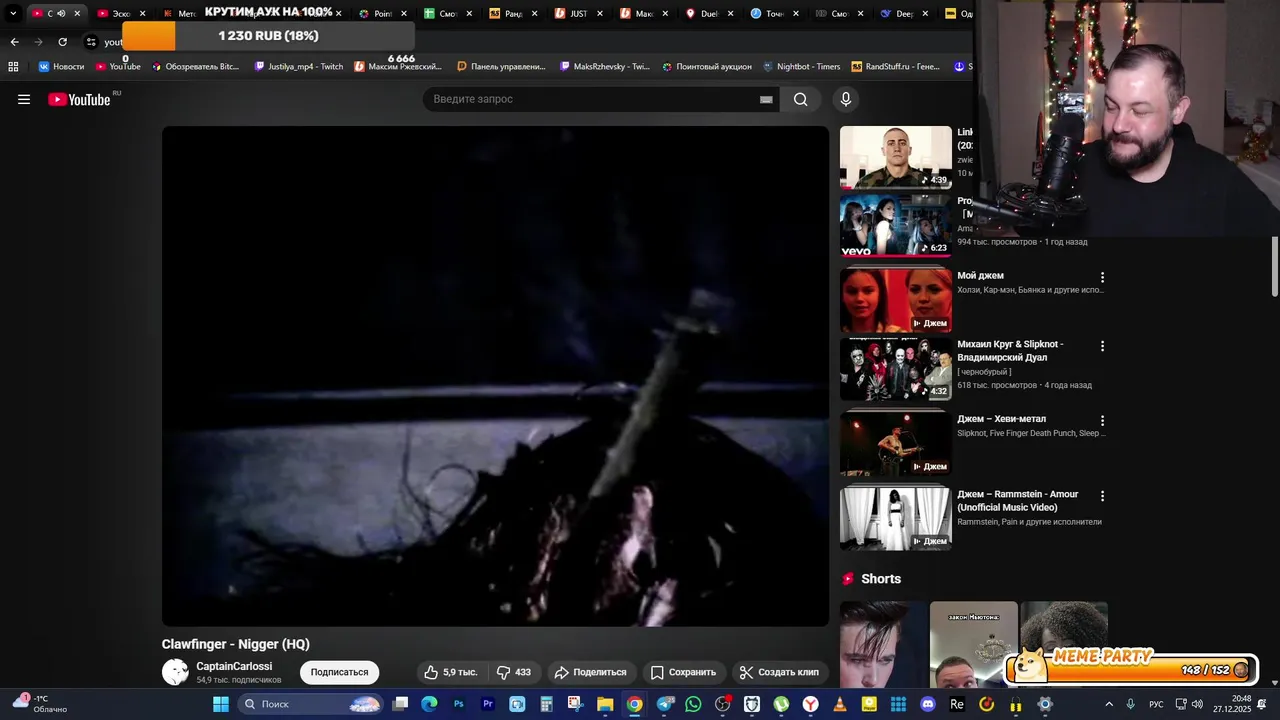Open the 'Новости' VK bookmark
Viewport: 1280px width, 720px height.
pos(62,66)
